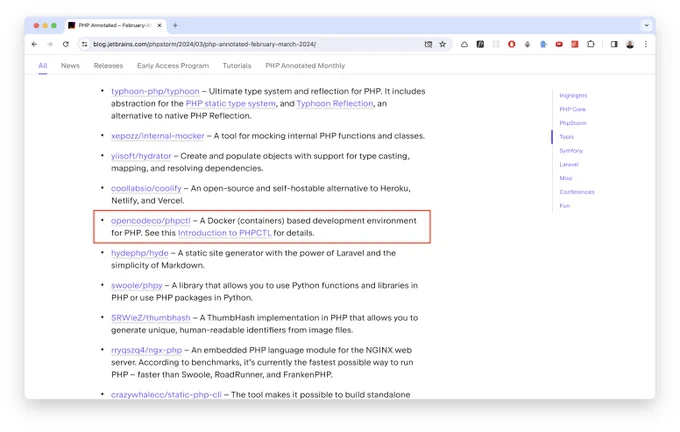Screen dimensions: 680x432
Task: Open the cloud-shaped extension icon
Action: click(x=464, y=44)
